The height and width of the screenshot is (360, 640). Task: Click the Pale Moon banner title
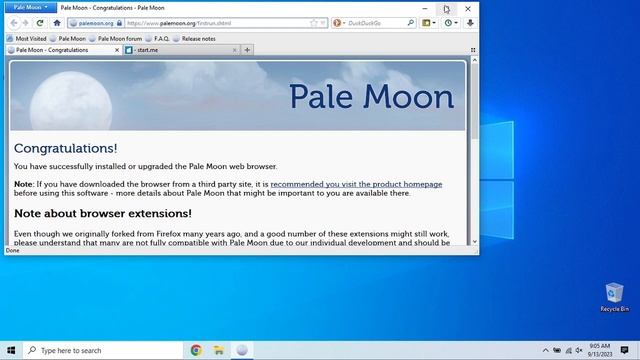(x=371, y=97)
